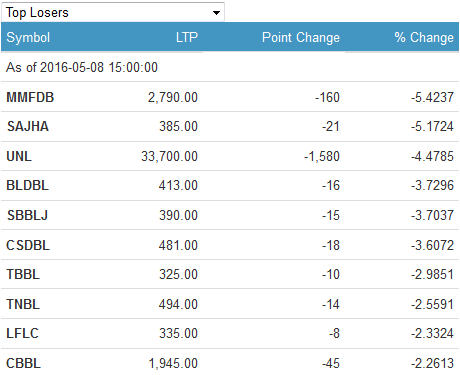460x375 pixels.
Task: Open the MMFDB stock symbol
Action: coord(30,97)
